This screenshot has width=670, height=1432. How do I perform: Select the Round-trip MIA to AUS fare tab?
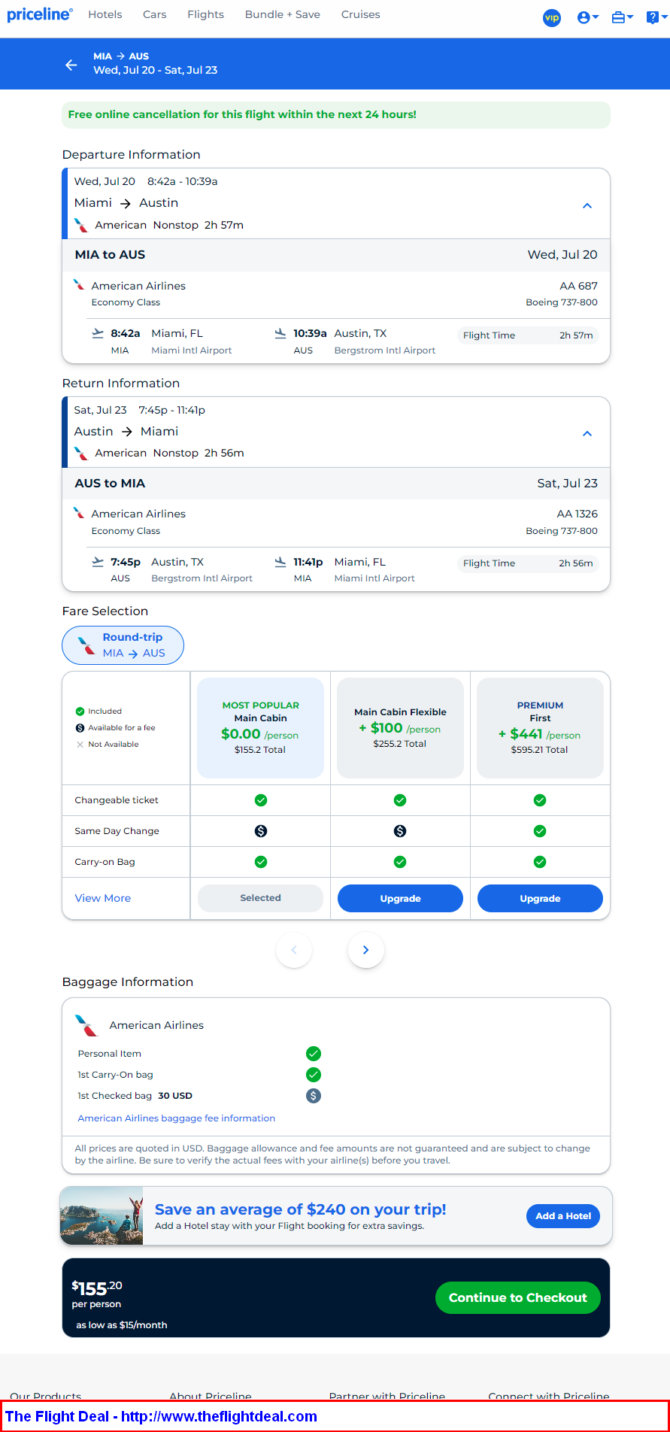123,645
